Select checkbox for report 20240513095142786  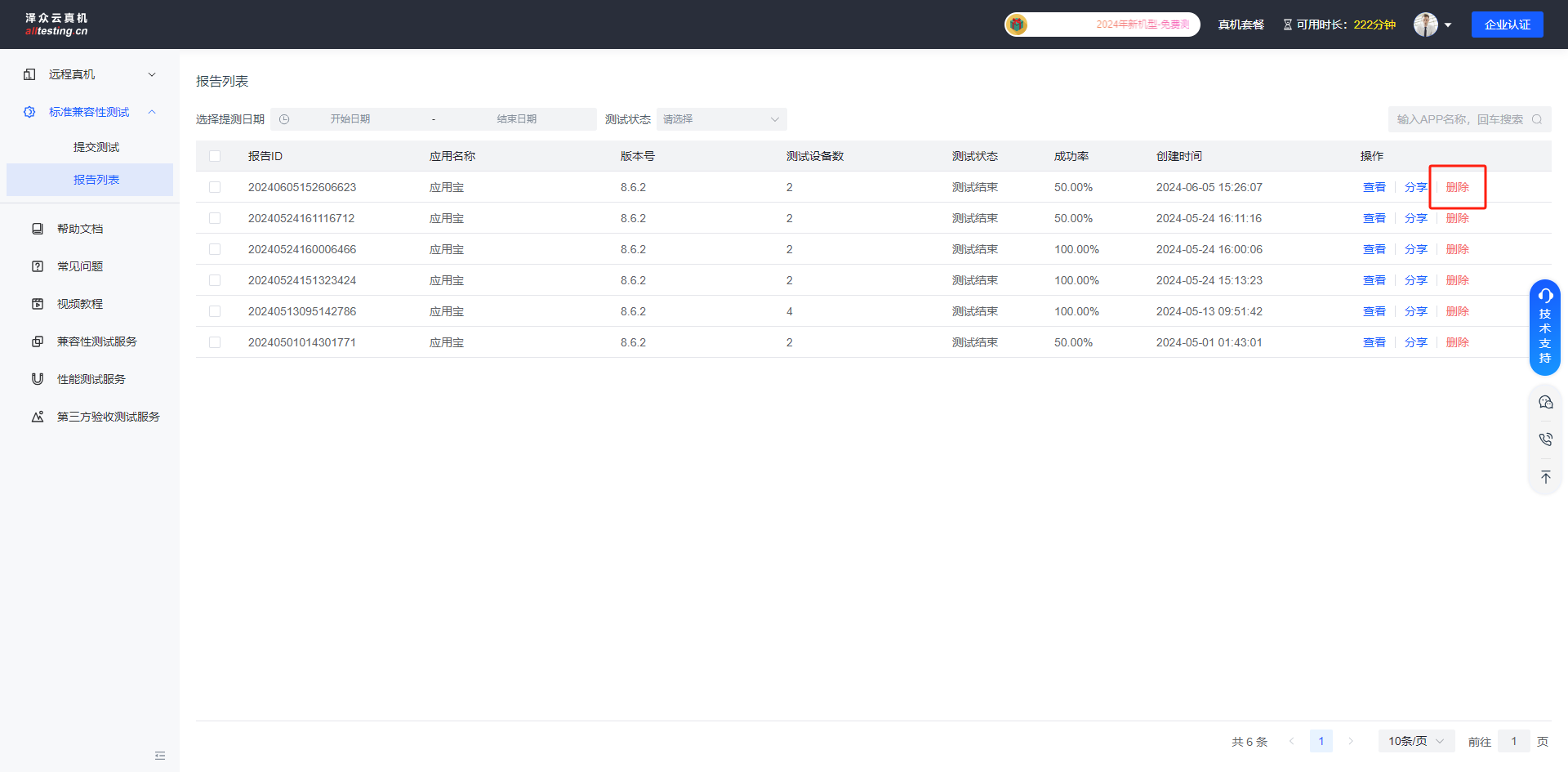(x=215, y=311)
